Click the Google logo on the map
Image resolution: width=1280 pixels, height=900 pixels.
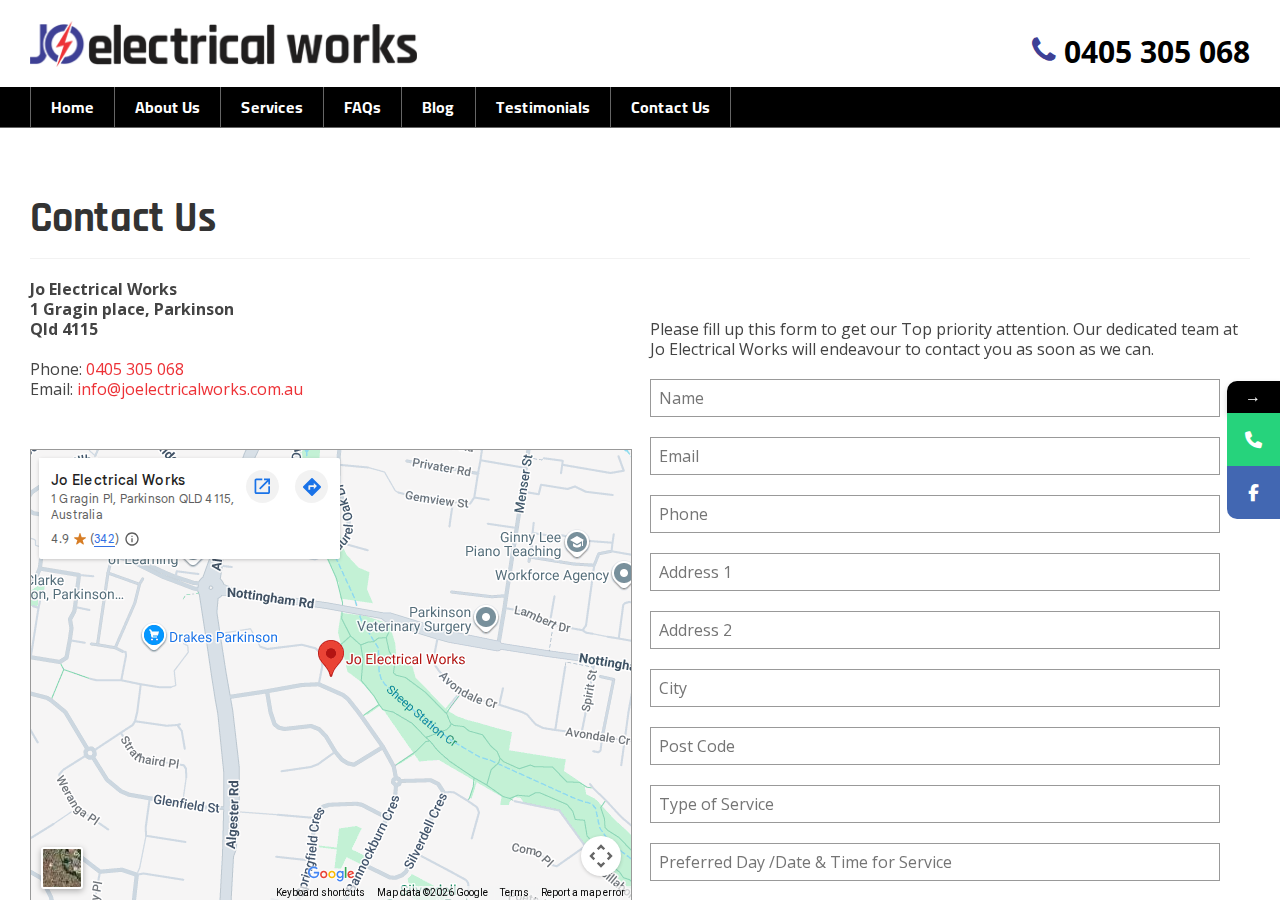[330, 874]
